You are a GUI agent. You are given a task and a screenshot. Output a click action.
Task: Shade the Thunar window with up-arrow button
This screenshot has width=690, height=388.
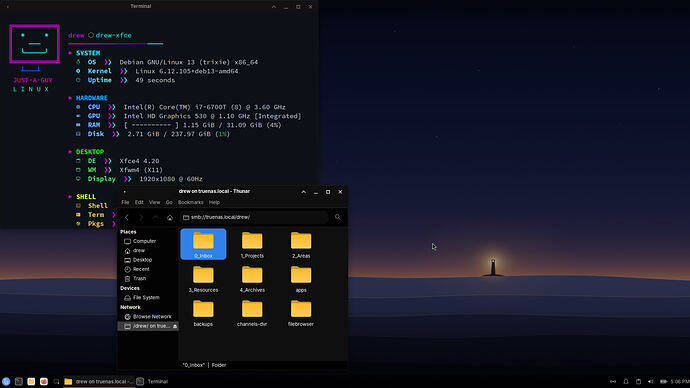[x=304, y=192]
